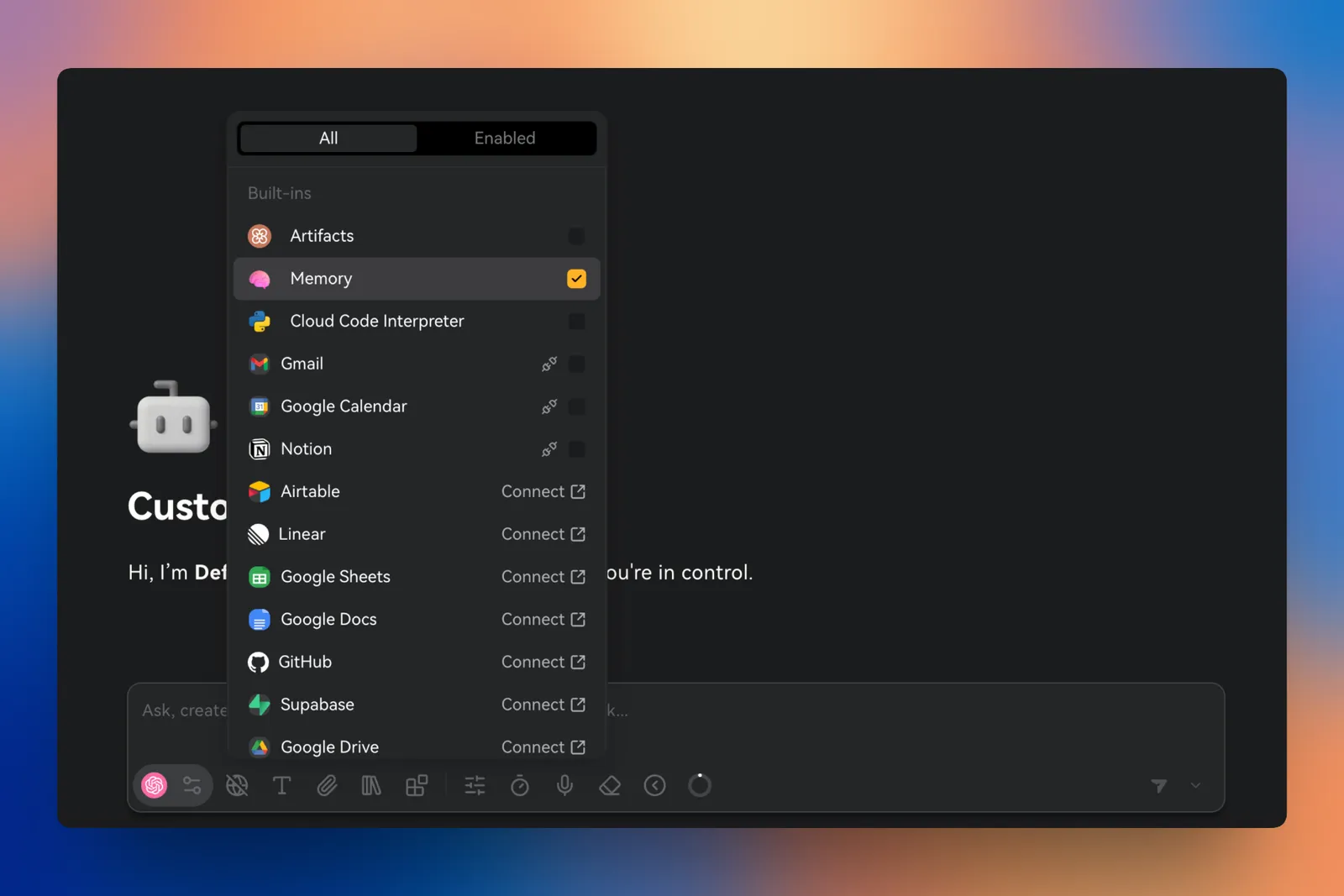The height and width of the screenshot is (896, 1344).
Task: Tick the Gmail checkbox
Action: [576, 364]
